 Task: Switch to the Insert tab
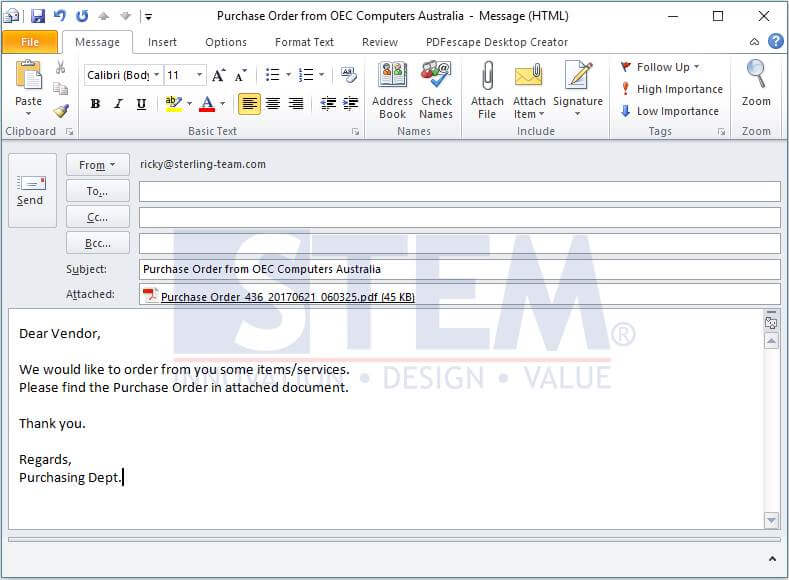tap(162, 42)
